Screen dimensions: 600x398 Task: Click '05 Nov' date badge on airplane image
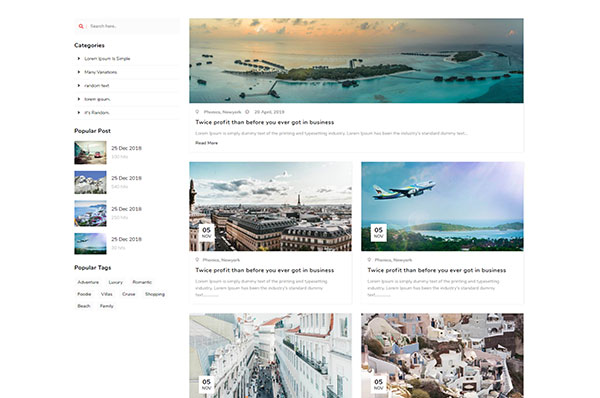(378, 233)
